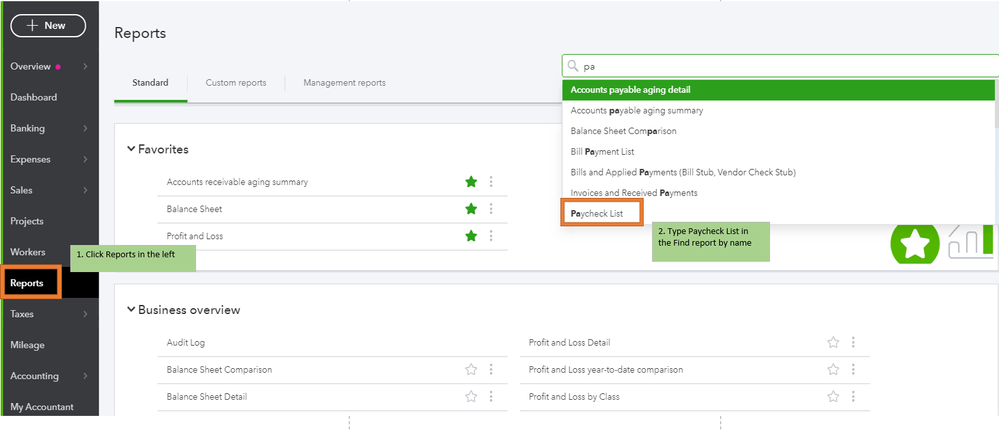Viewport: 999px width, 430px height.
Task: Click the New button
Action: click(47, 26)
